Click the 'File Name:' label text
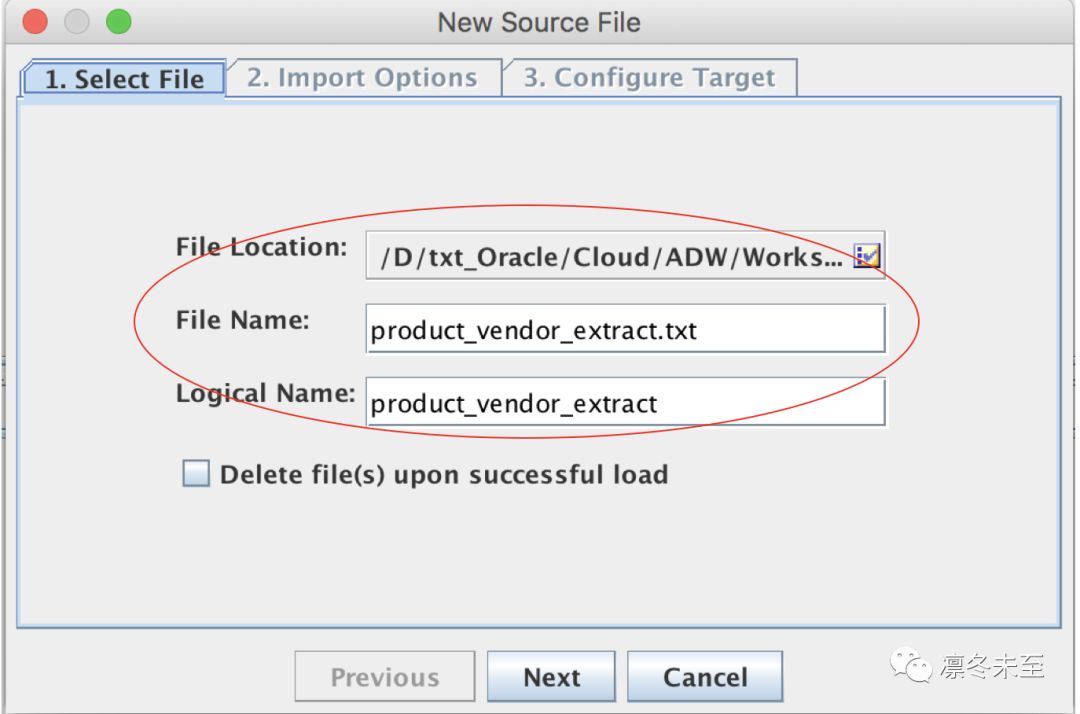Screen dimensions: 1080x714 click(x=243, y=320)
